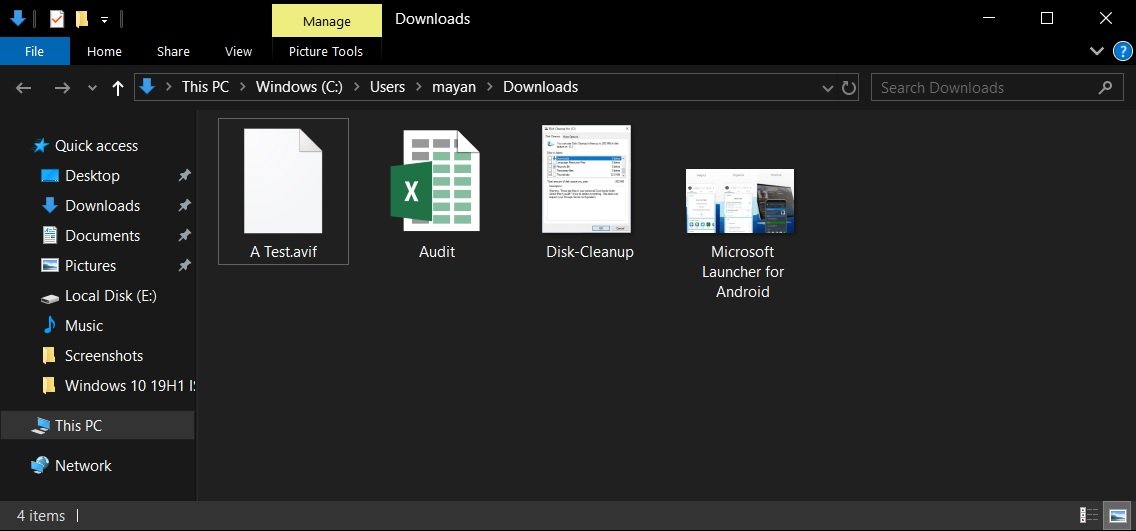The width and height of the screenshot is (1136, 531).
Task: Click into the Search Downloads box
Action: (x=985, y=88)
